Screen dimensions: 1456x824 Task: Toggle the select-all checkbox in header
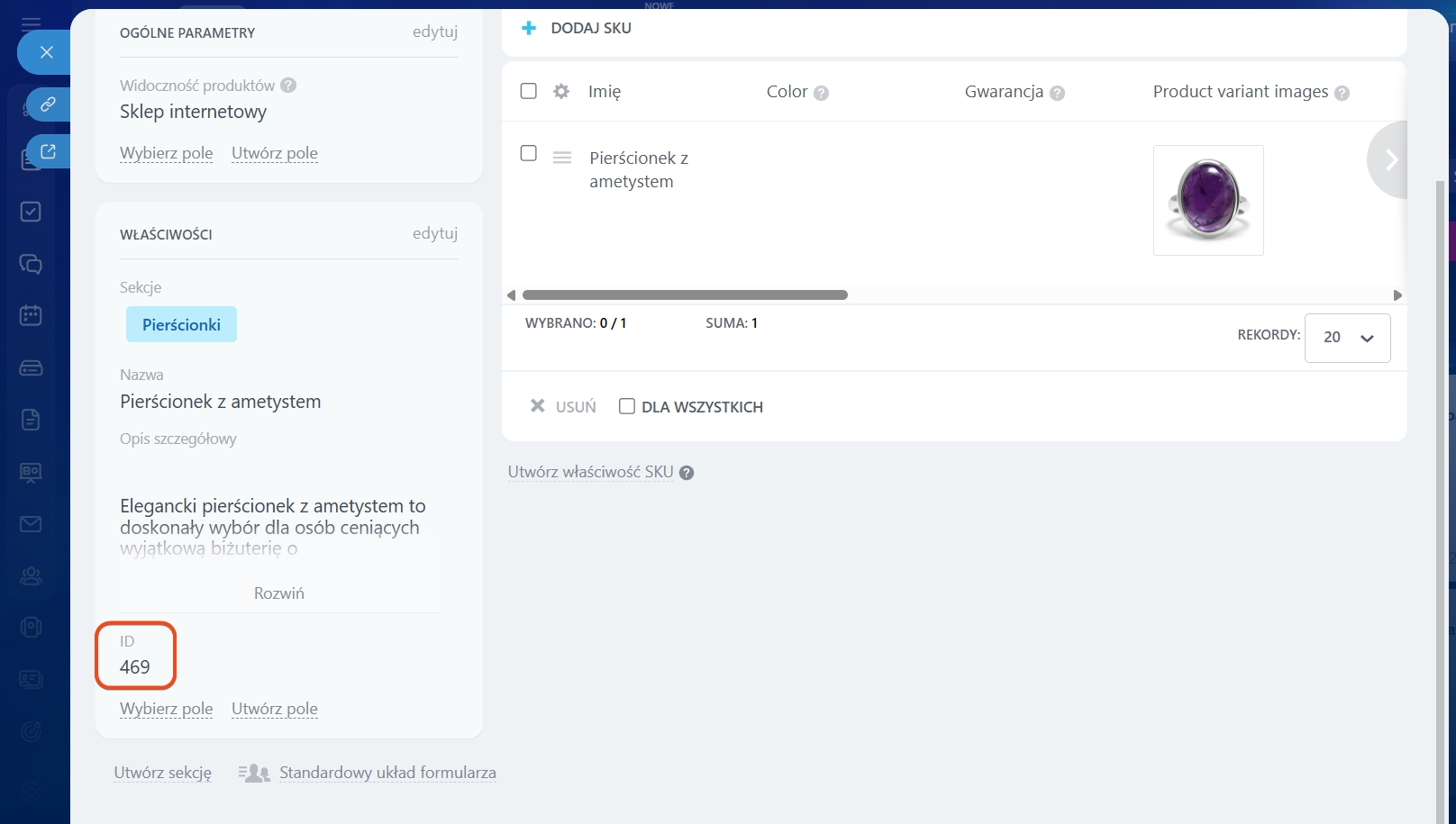[x=529, y=91]
